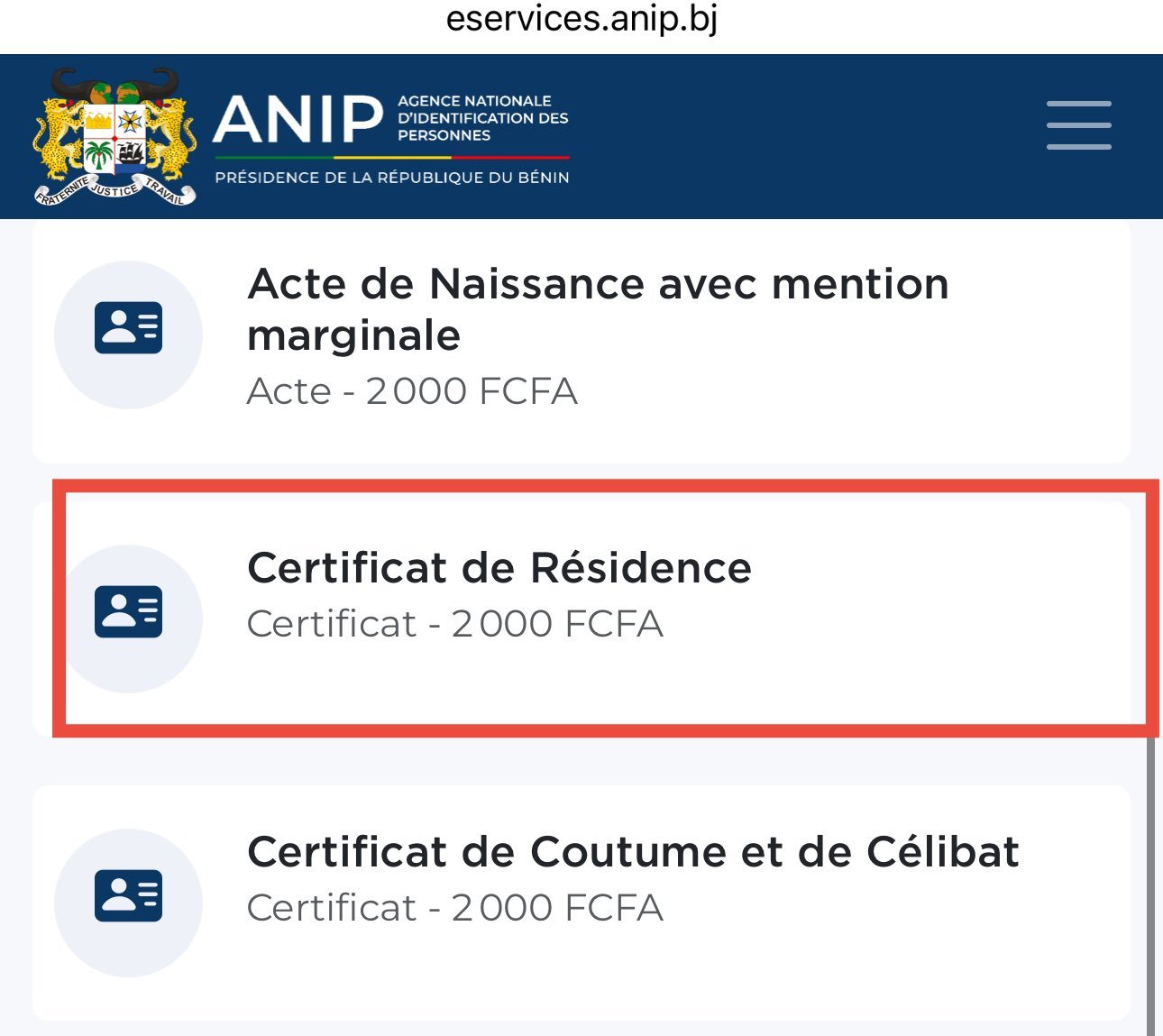The image size is (1163, 1036).
Task: Open the hamburger navigation menu
Action: (1078, 125)
